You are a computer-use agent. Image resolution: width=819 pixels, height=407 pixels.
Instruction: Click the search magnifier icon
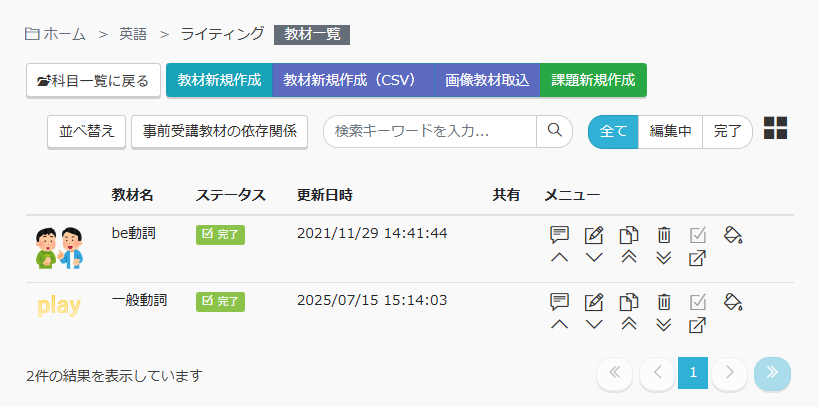554,131
